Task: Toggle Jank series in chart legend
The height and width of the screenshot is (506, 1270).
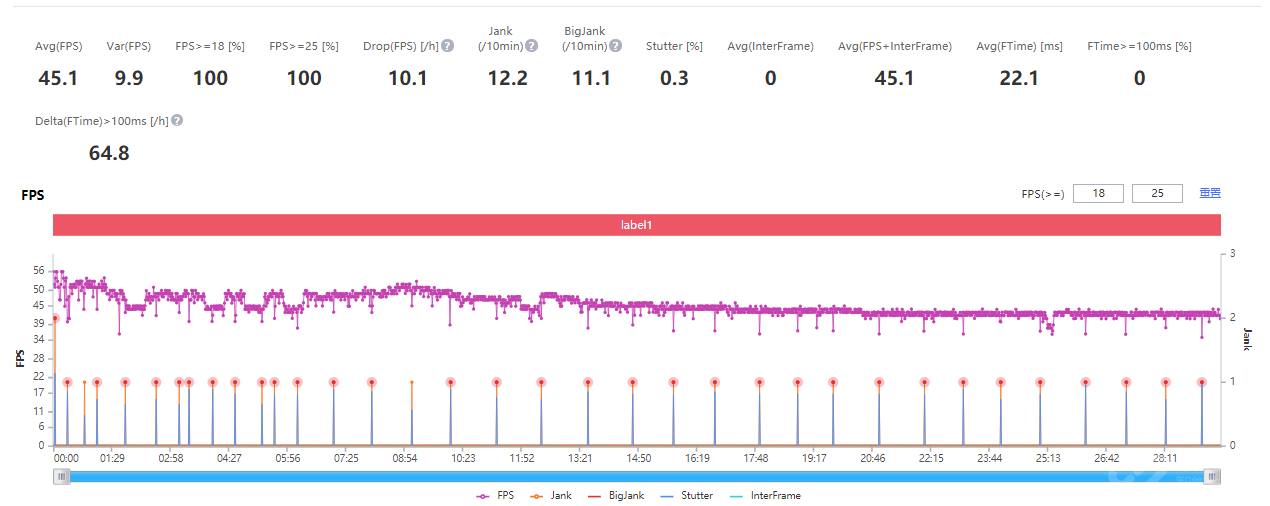Action: pos(550,495)
